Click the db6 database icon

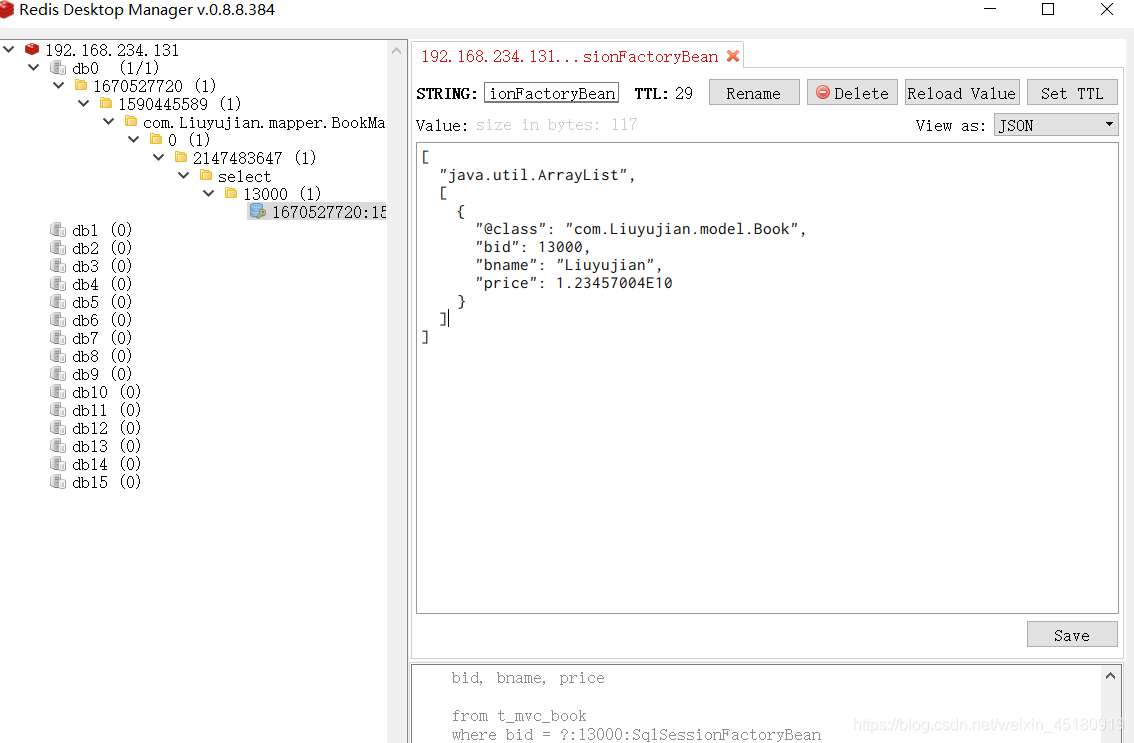58,320
